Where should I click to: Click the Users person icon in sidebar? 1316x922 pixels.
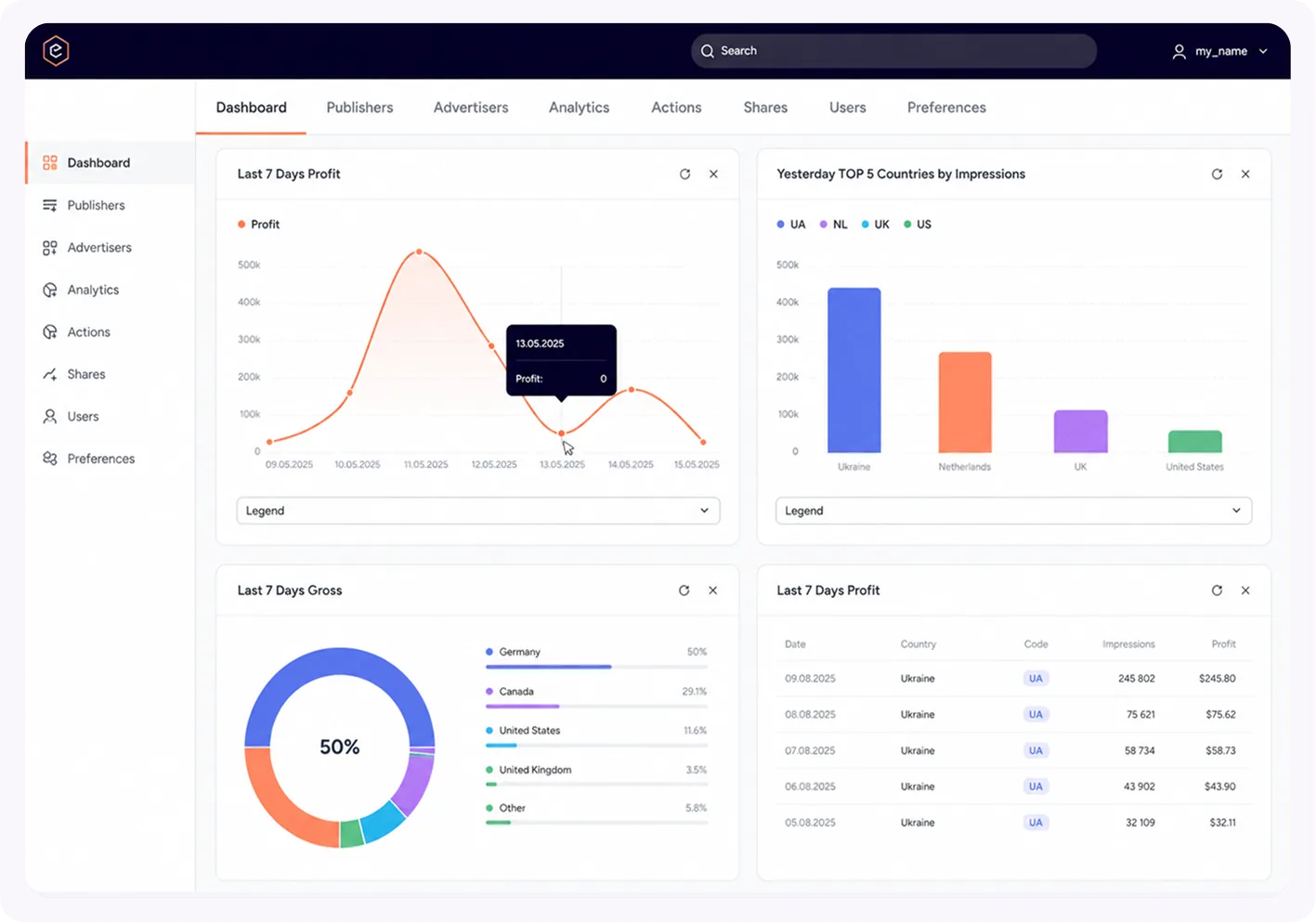click(x=50, y=417)
